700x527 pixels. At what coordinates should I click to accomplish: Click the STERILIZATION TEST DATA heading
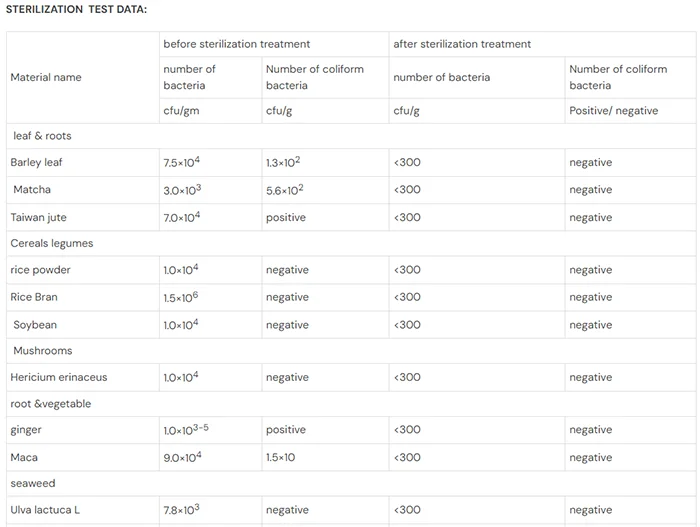76,9
